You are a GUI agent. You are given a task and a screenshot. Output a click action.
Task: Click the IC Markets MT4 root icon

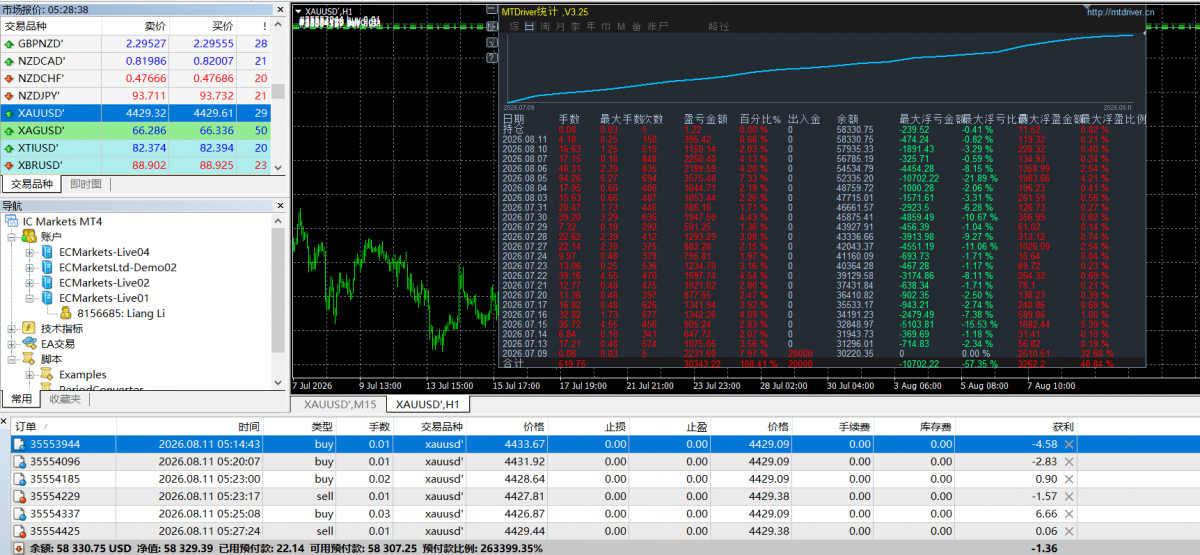tap(12, 221)
